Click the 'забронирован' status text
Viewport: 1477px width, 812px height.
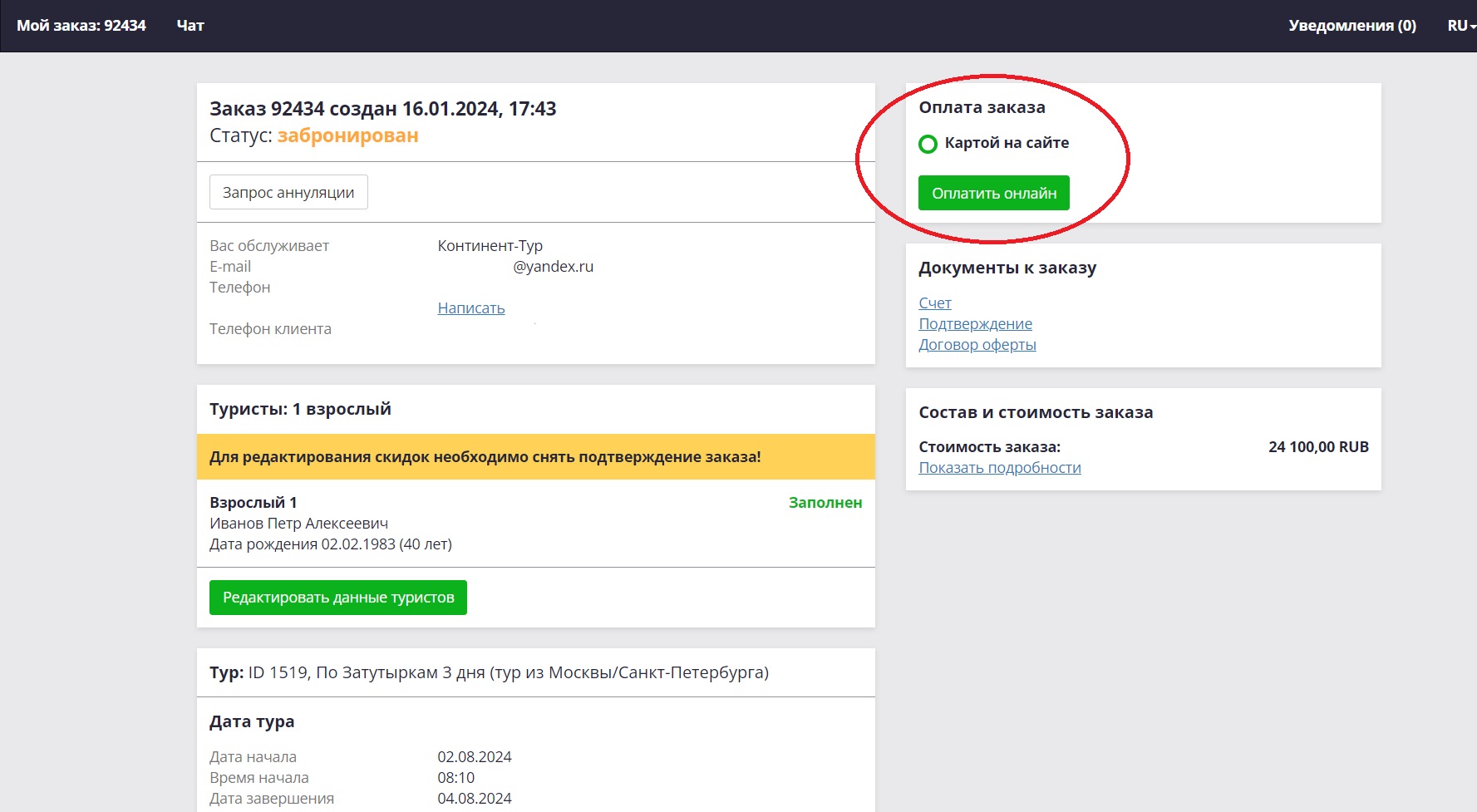347,135
